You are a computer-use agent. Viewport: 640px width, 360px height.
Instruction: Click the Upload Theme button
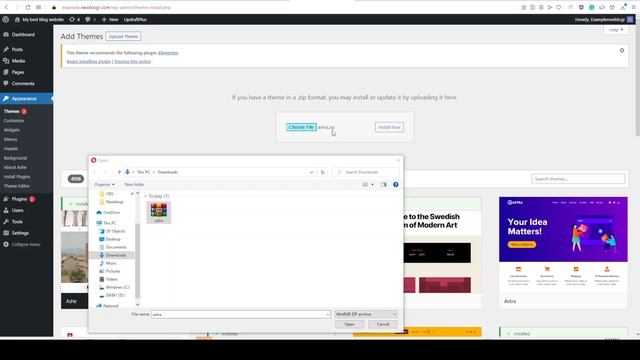coord(123,36)
